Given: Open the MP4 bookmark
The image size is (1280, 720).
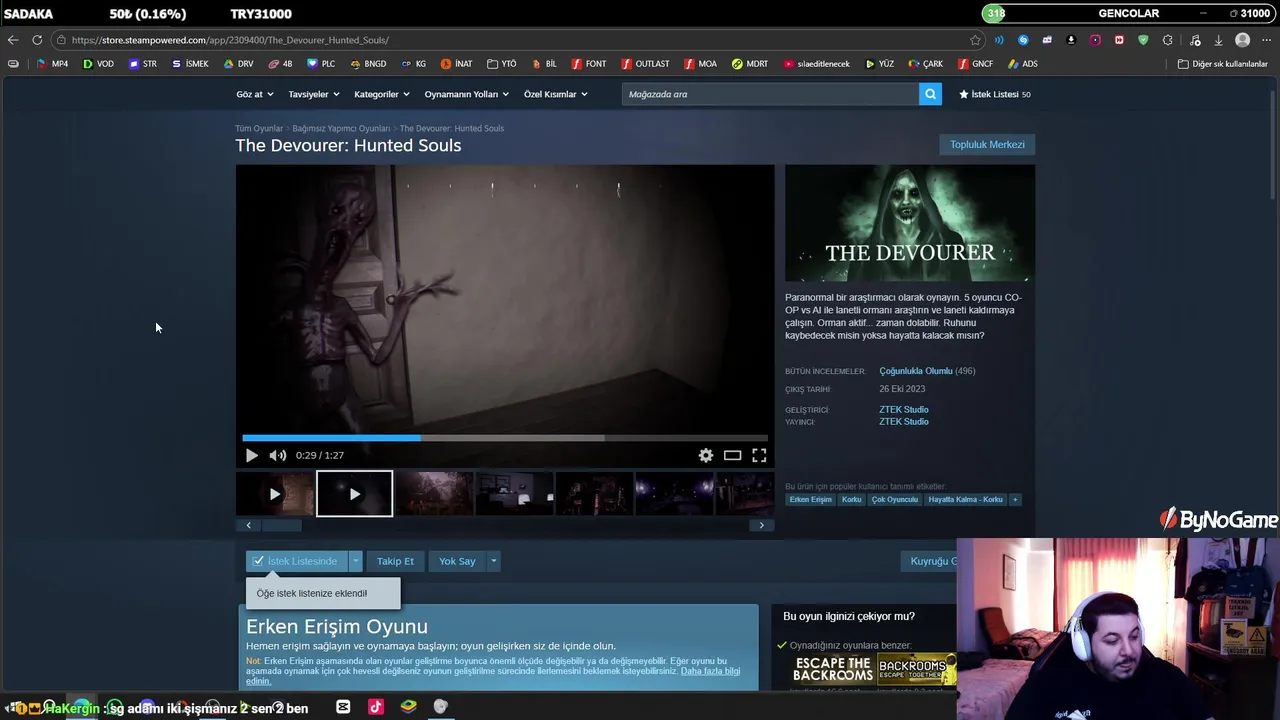Looking at the screenshot, I should click(52, 64).
